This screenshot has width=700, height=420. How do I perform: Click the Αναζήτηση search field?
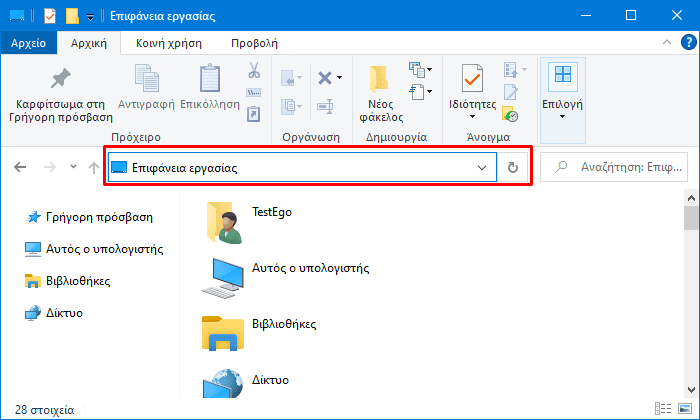coord(614,167)
